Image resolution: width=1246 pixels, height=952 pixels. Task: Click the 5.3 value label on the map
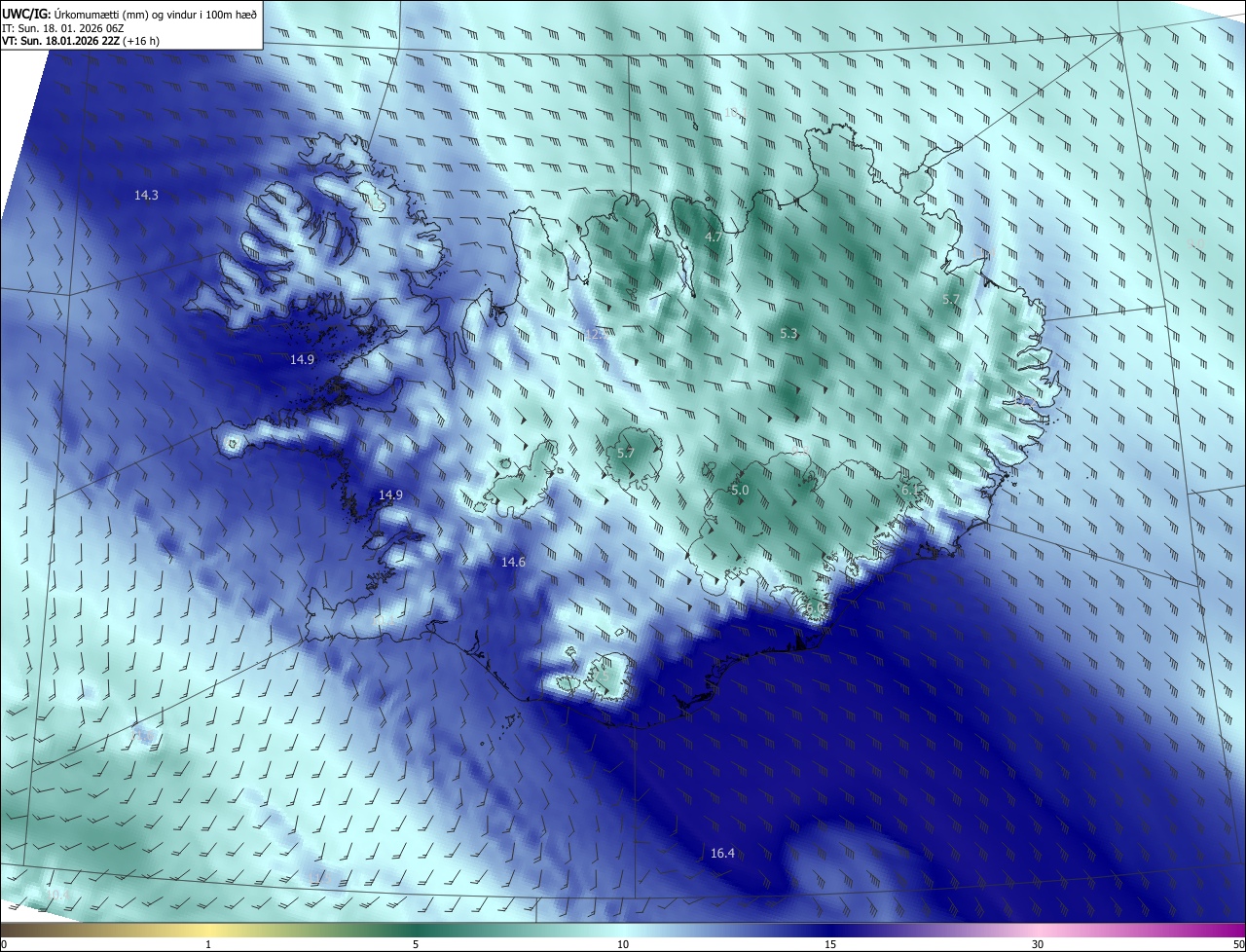coord(789,334)
